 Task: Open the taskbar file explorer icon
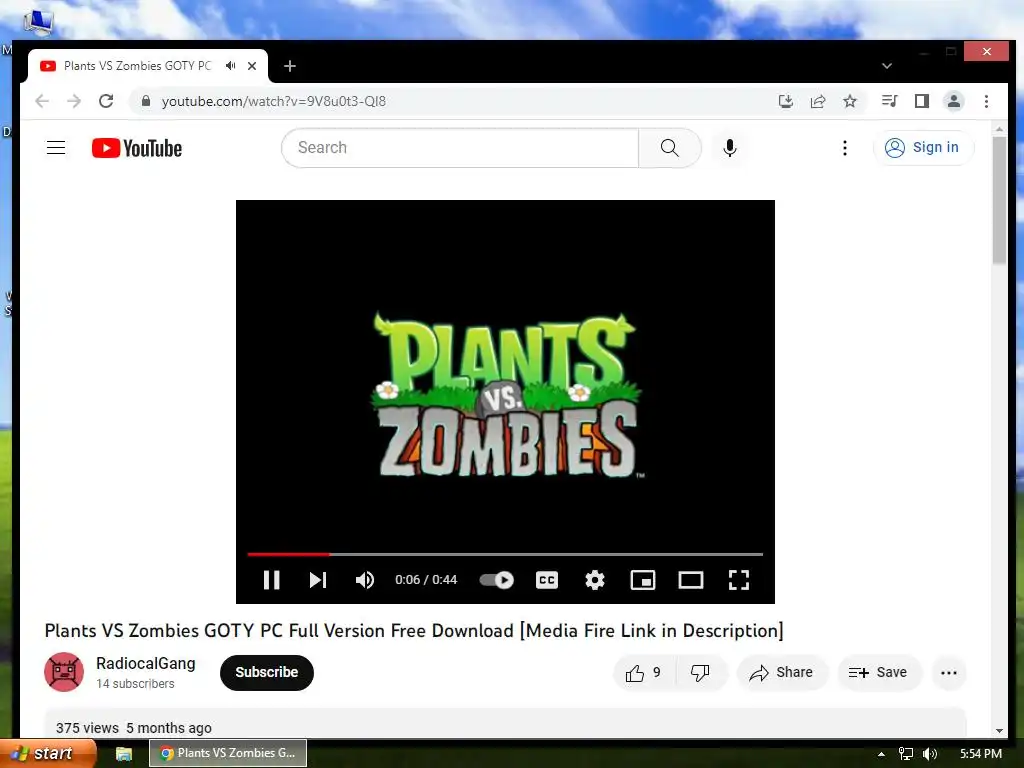[x=124, y=754]
